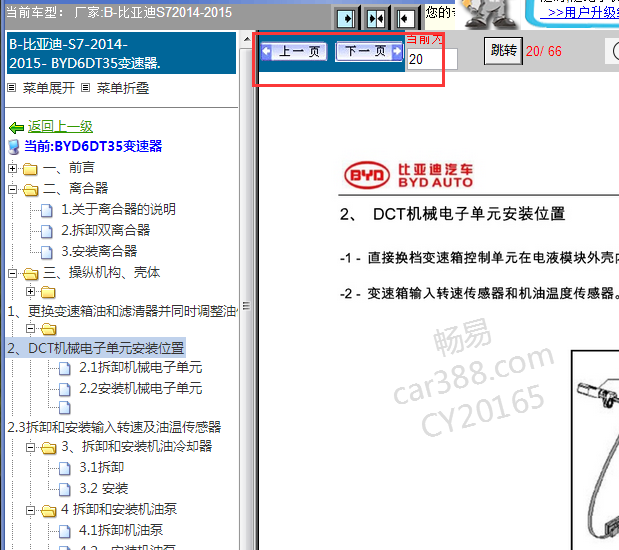Click the folder icon of 4 拆卸和安装机油泵
Screen dimensions: 619x550
pyautogui.click(x=49, y=511)
